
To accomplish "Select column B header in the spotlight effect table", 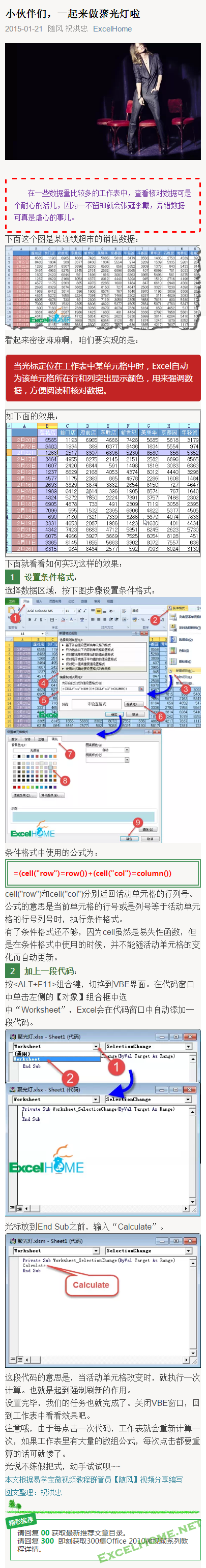I will pos(47,426).
